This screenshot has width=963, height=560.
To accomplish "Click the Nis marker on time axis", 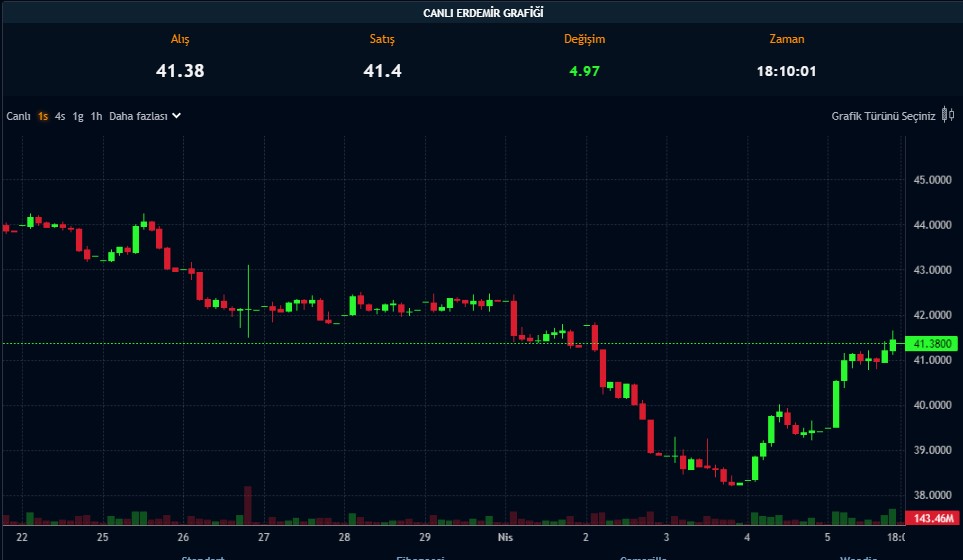I will point(506,537).
